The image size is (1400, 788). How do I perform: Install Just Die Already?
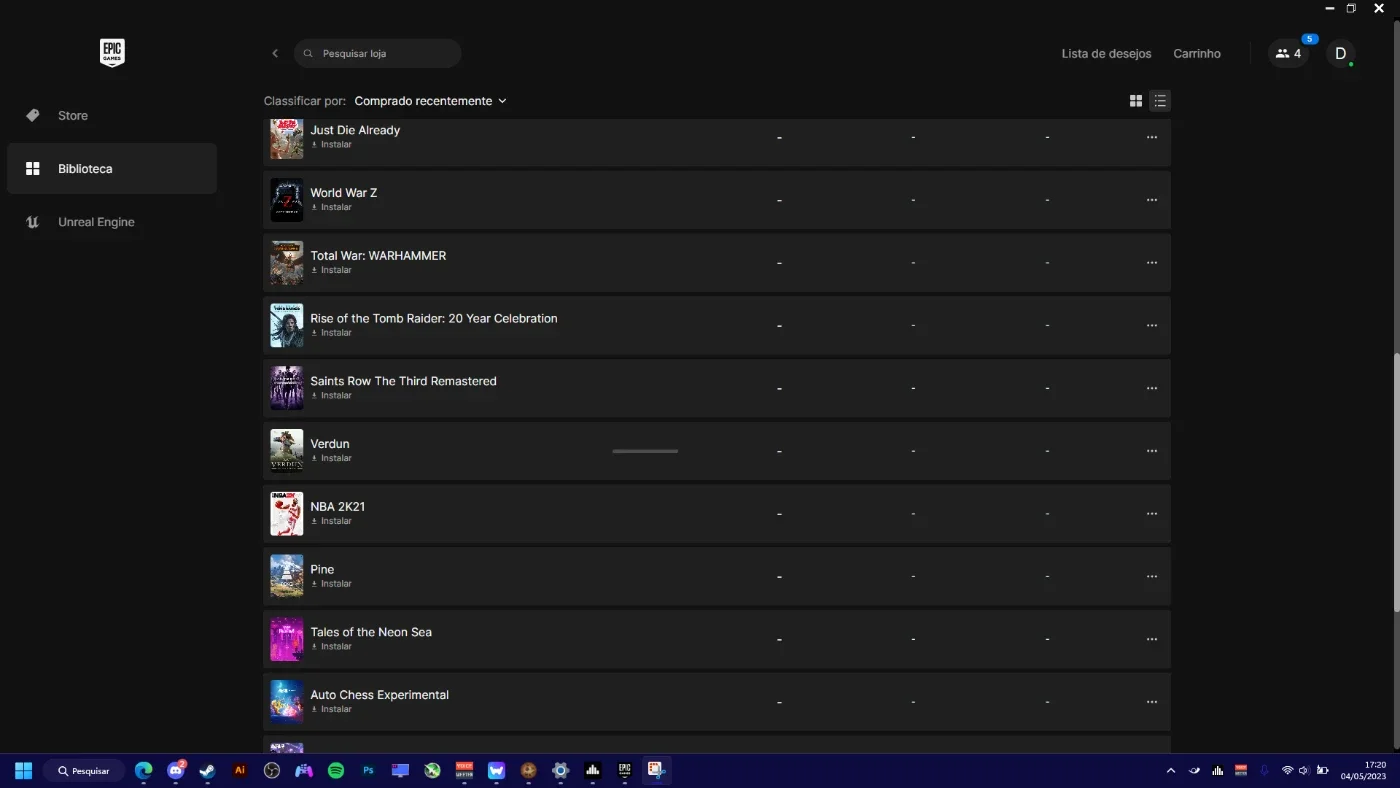(331, 145)
